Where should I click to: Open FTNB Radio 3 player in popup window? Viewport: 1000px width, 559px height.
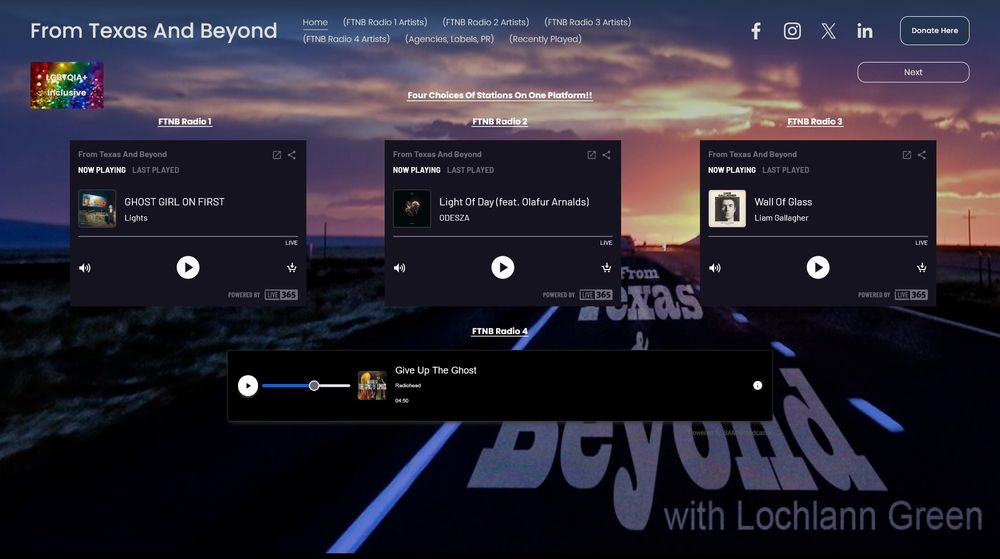click(906, 155)
